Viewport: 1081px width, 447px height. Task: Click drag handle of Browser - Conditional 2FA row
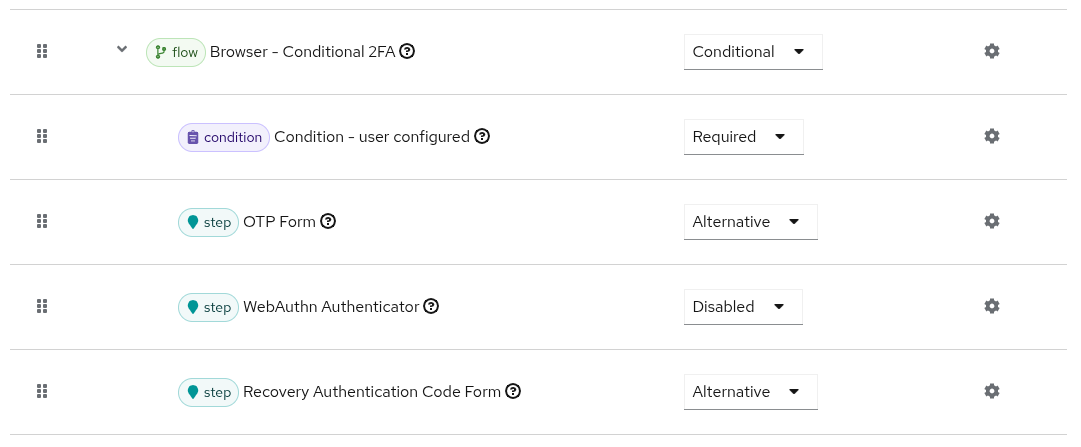click(x=42, y=51)
